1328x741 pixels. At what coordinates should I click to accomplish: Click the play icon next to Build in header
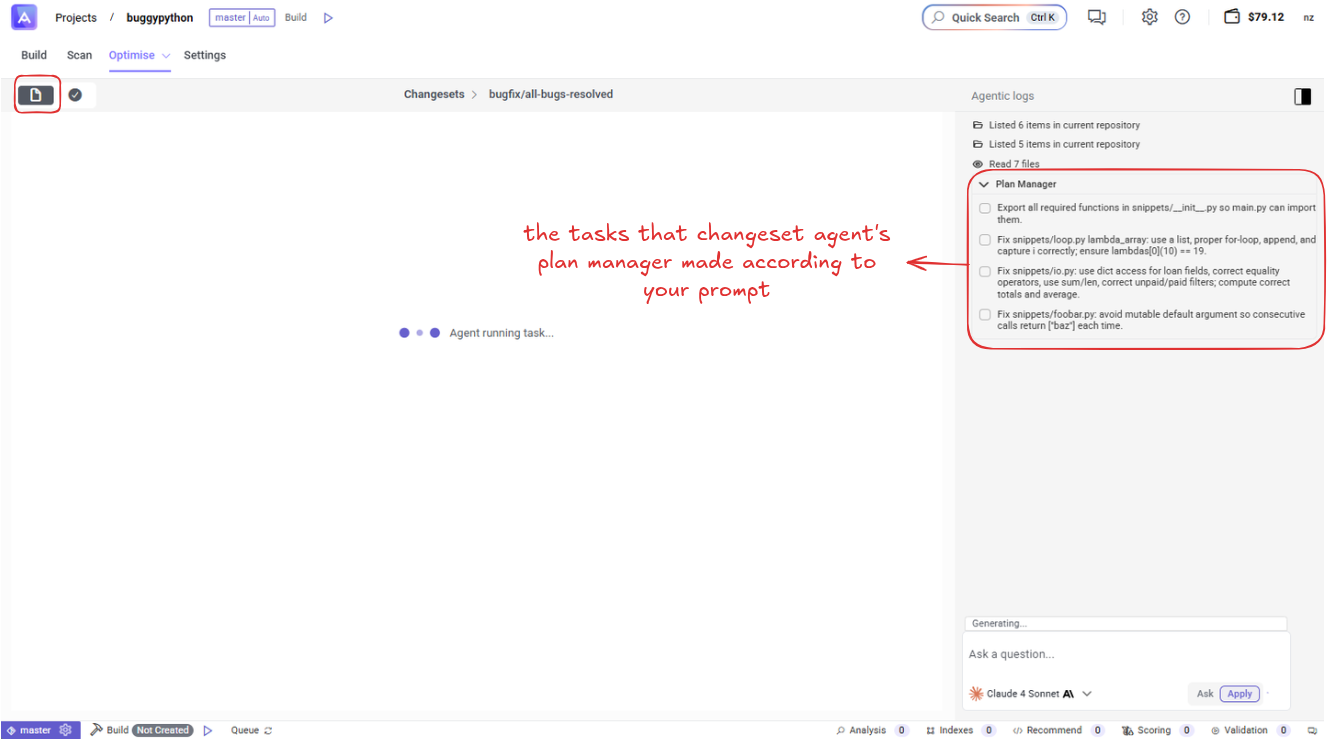click(x=328, y=18)
